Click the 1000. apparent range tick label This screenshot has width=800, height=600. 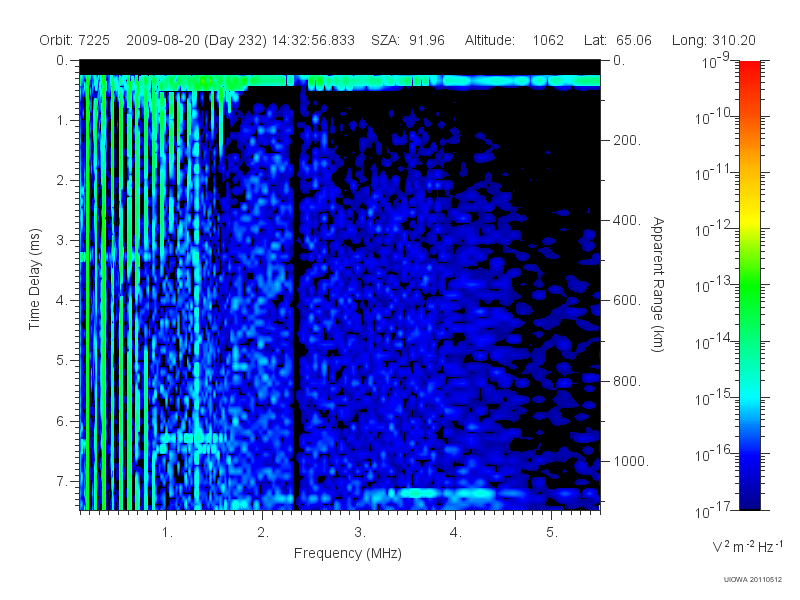click(x=631, y=461)
